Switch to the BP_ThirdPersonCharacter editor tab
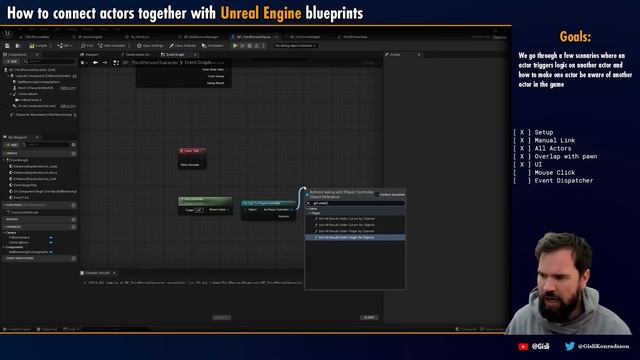 253,37
